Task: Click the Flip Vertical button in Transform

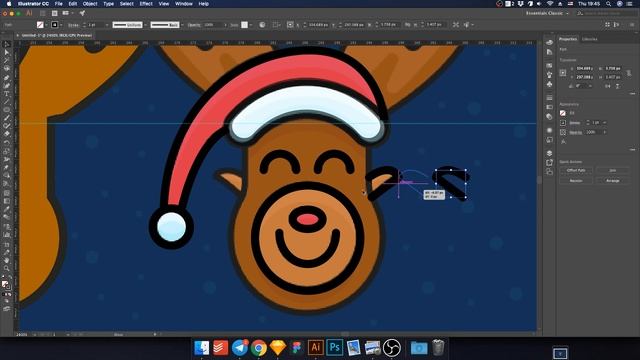Action: coord(618,86)
